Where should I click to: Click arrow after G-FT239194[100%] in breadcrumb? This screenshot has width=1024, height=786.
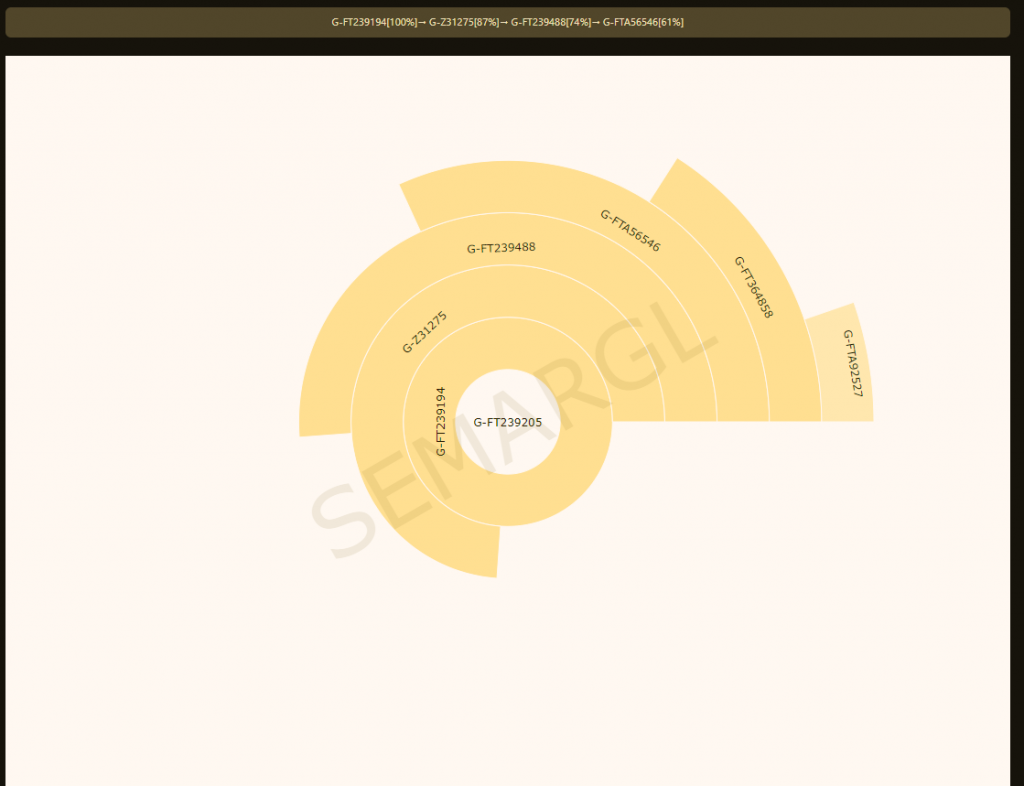click(x=422, y=22)
